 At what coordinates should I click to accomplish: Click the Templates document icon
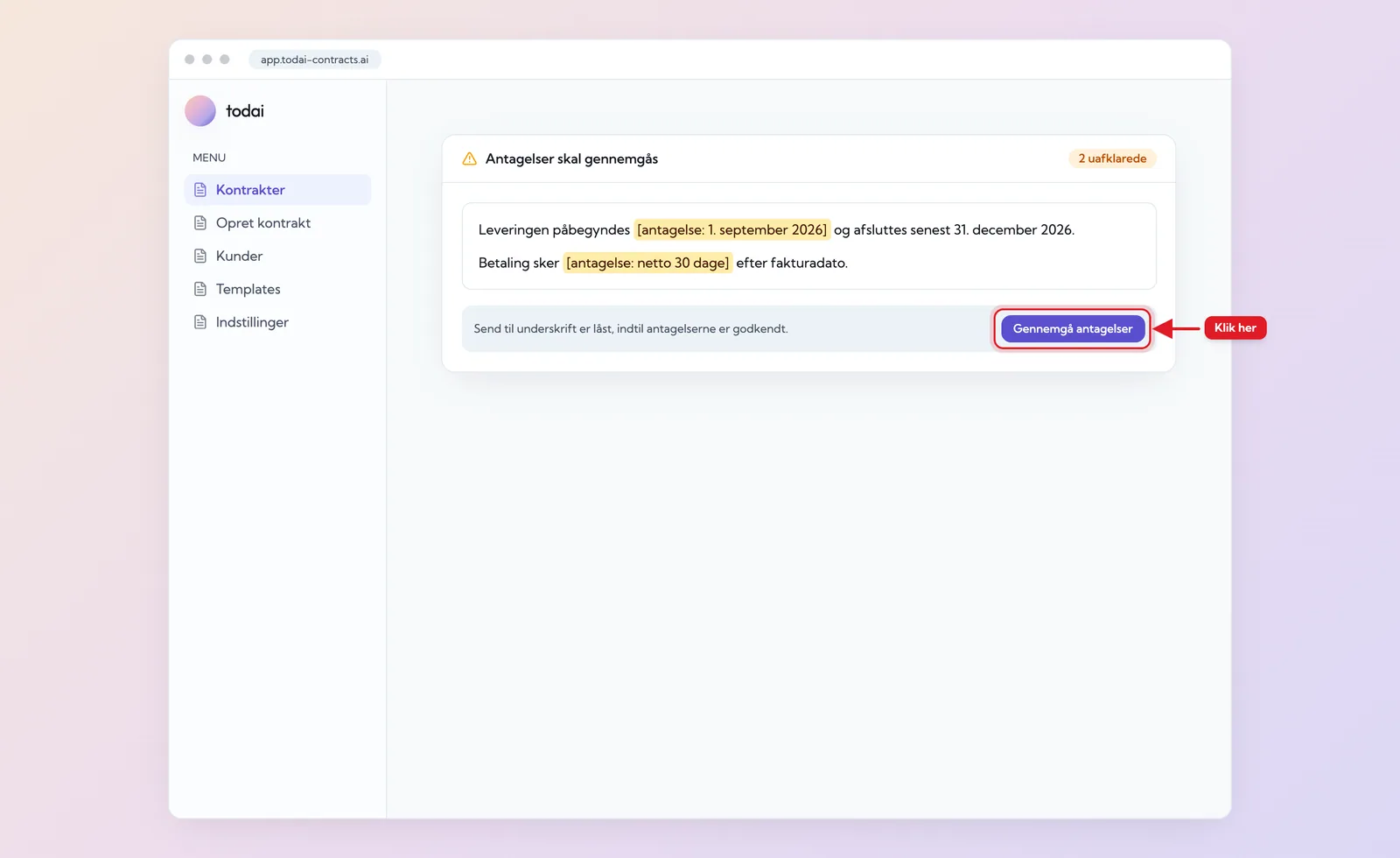click(200, 289)
